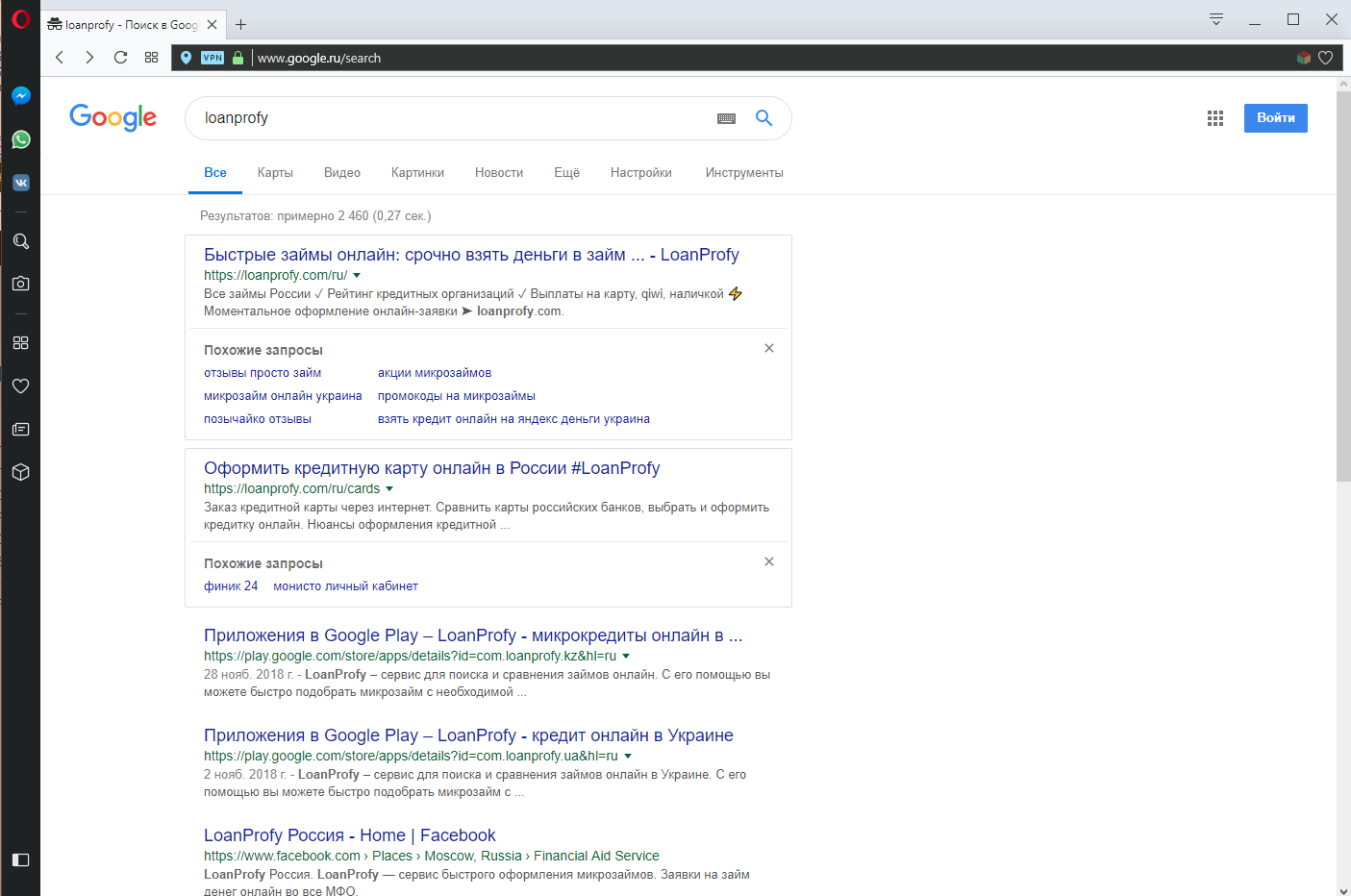The height and width of the screenshot is (896, 1351).
Task: Open a new tab with plus button
Action: pyautogui.click(x=241, y=25)
